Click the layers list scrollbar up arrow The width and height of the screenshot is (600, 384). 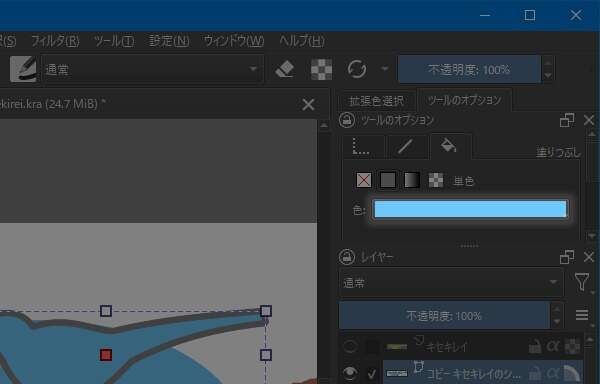click(x=590, y=340)
